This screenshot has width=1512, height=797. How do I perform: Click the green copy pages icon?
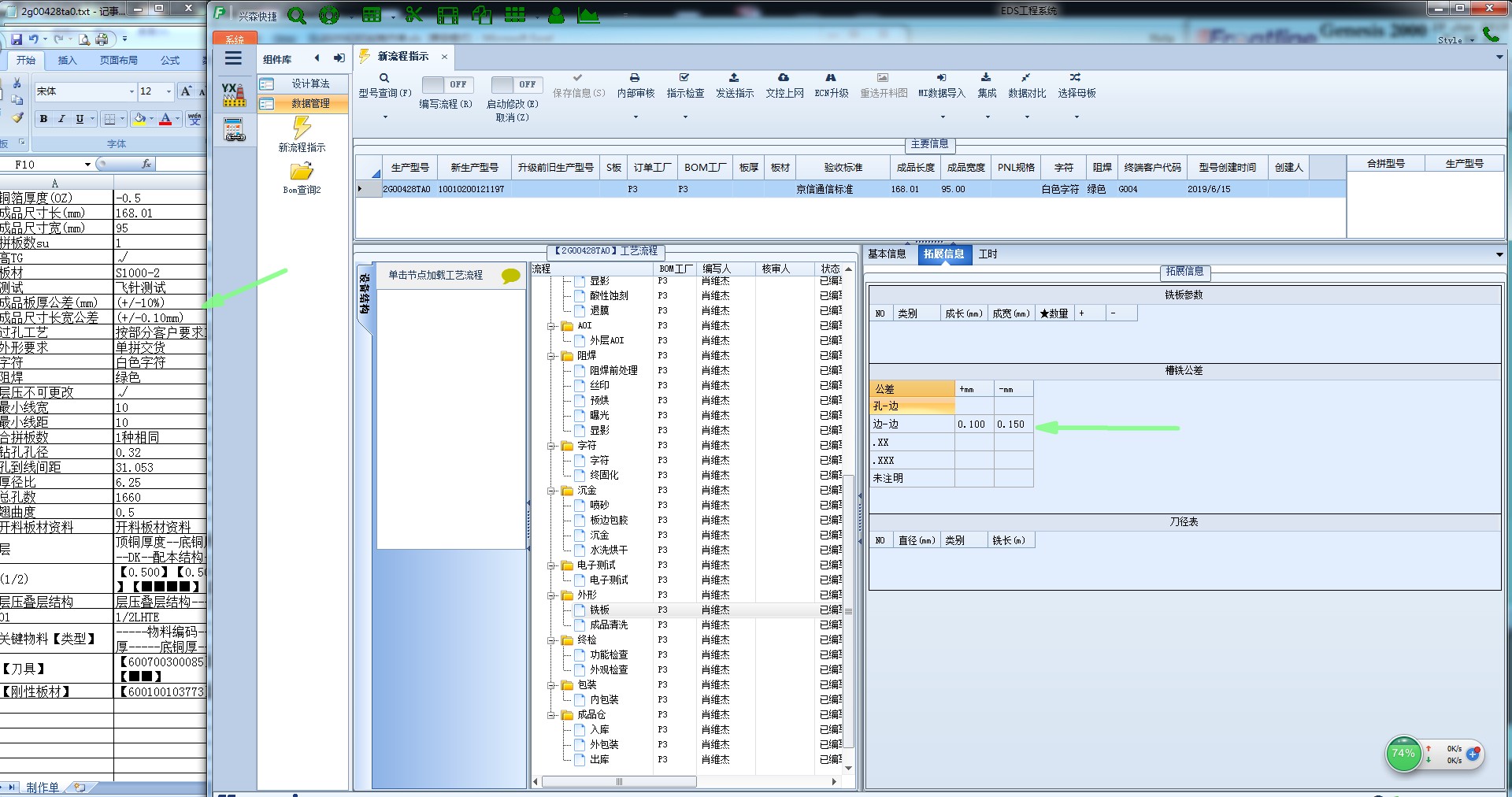tap(481, 14)
